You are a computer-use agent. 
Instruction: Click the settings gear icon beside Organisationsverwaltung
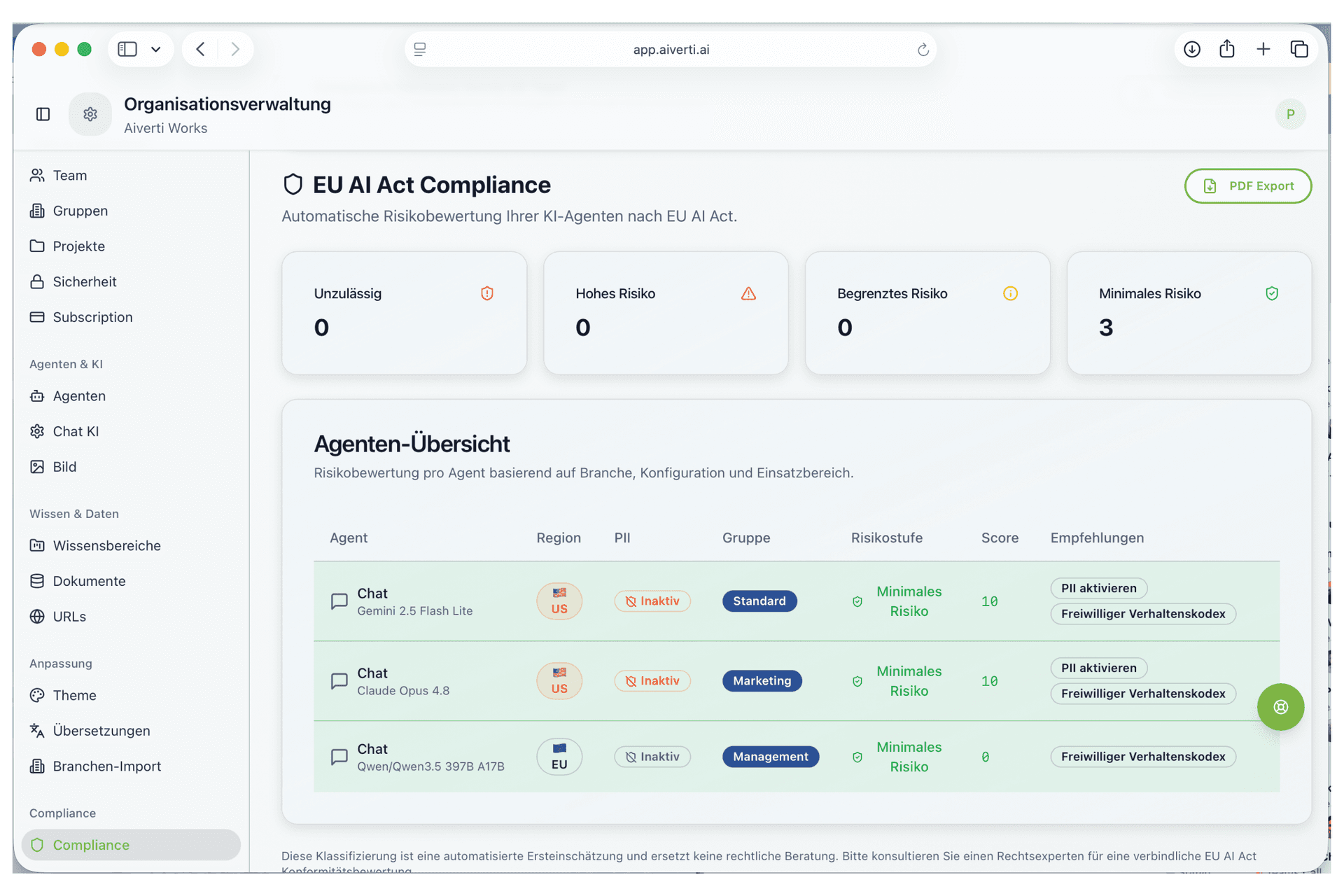(x=90, y=114)
